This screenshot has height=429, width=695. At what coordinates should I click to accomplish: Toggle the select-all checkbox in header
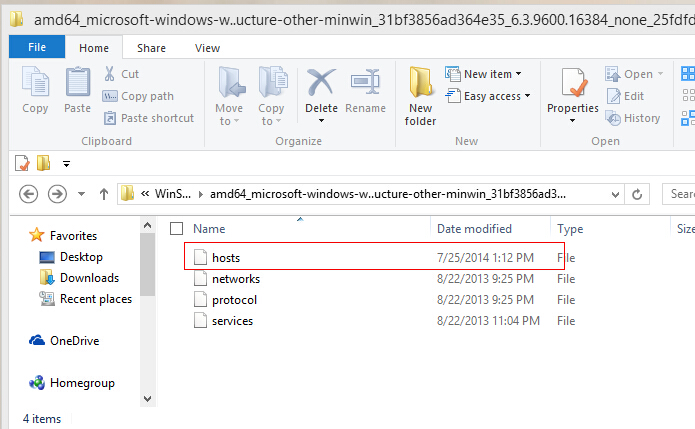[x=177, y=229]
